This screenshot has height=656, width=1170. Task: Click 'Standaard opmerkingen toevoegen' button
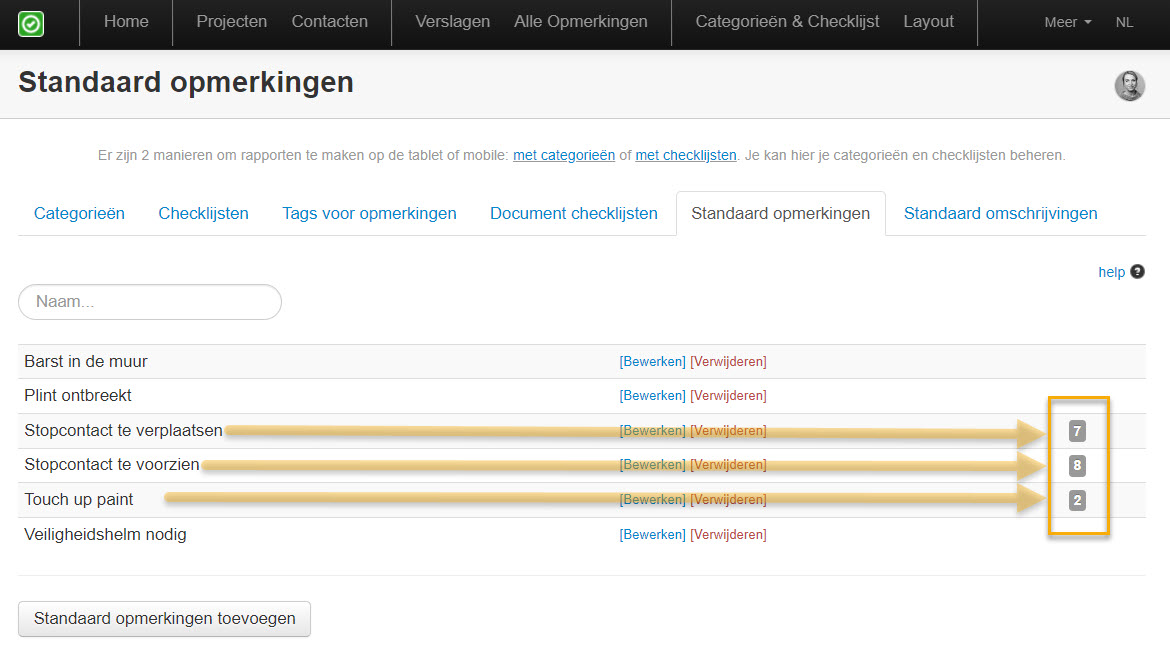[164, 619]
